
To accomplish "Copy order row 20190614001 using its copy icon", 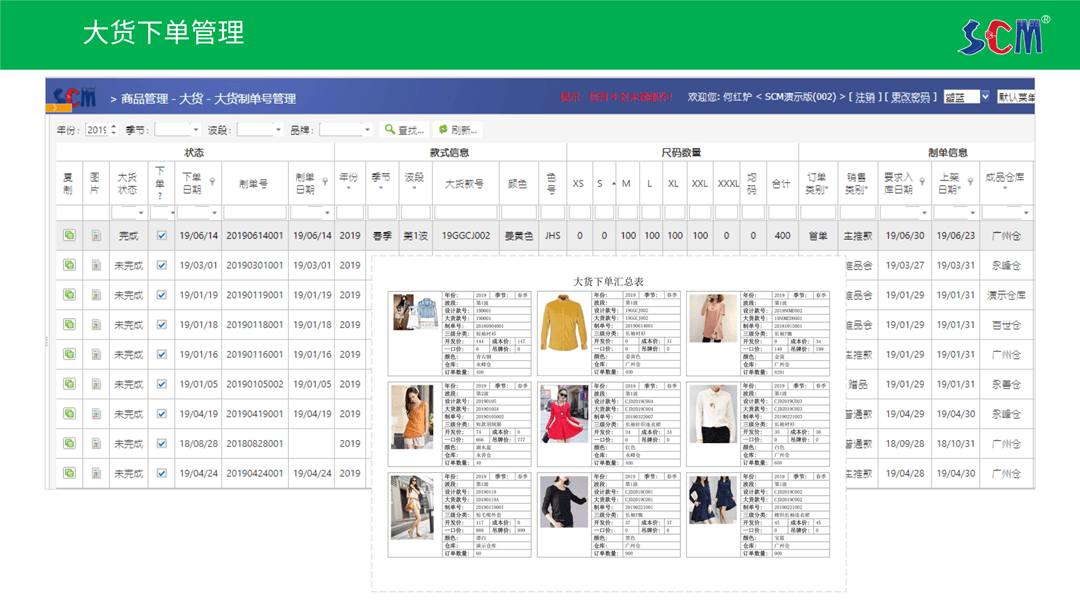I will 69,235.
